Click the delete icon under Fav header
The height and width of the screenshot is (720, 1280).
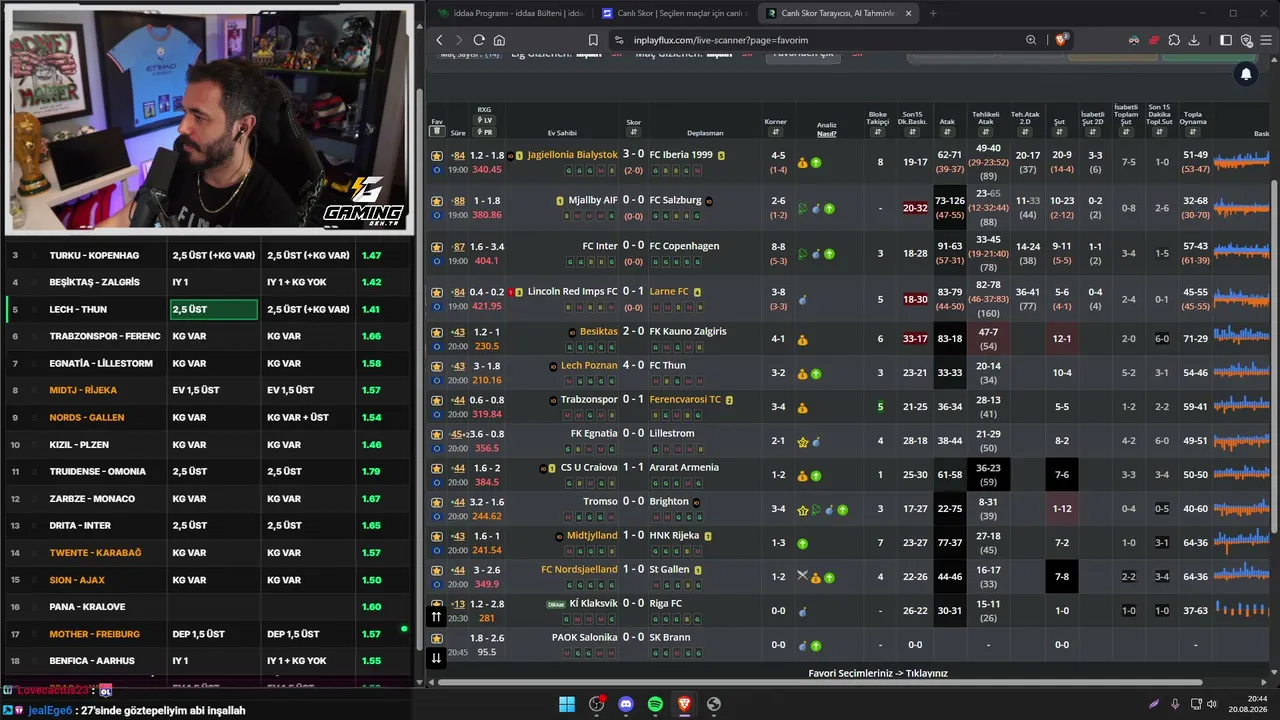coord(437,132)
